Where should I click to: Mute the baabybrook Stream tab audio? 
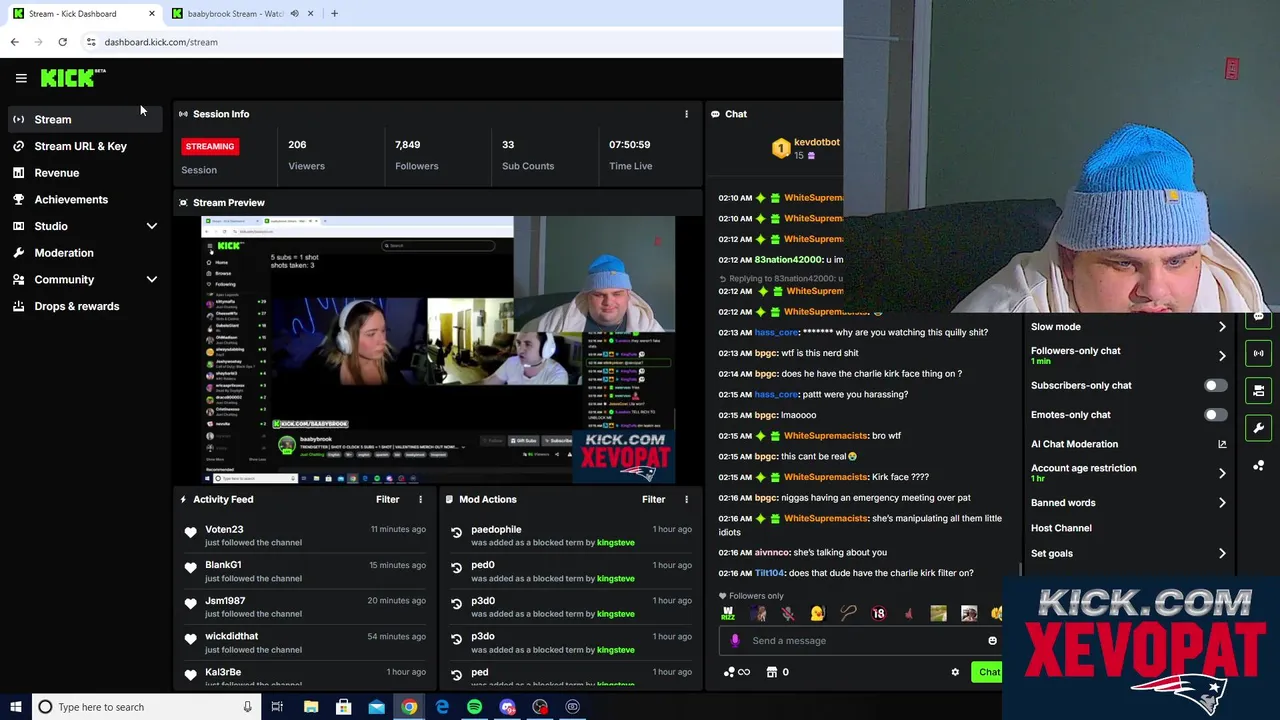(294, 14)
